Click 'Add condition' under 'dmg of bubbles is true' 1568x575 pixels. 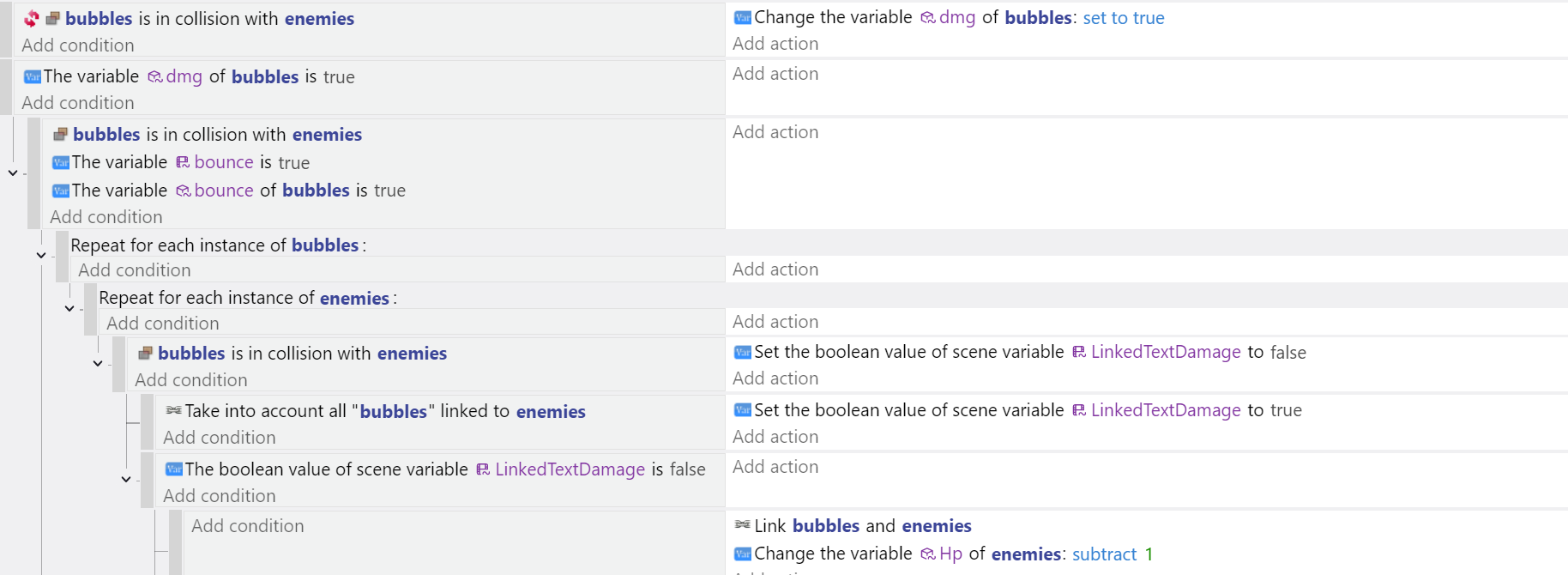tap(78, 103)
